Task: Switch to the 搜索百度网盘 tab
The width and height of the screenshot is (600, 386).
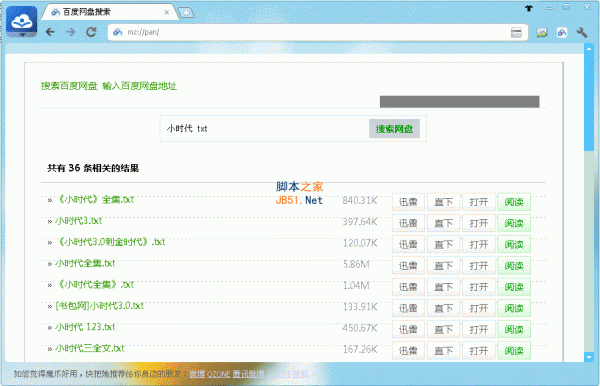Action: (69, 86)
